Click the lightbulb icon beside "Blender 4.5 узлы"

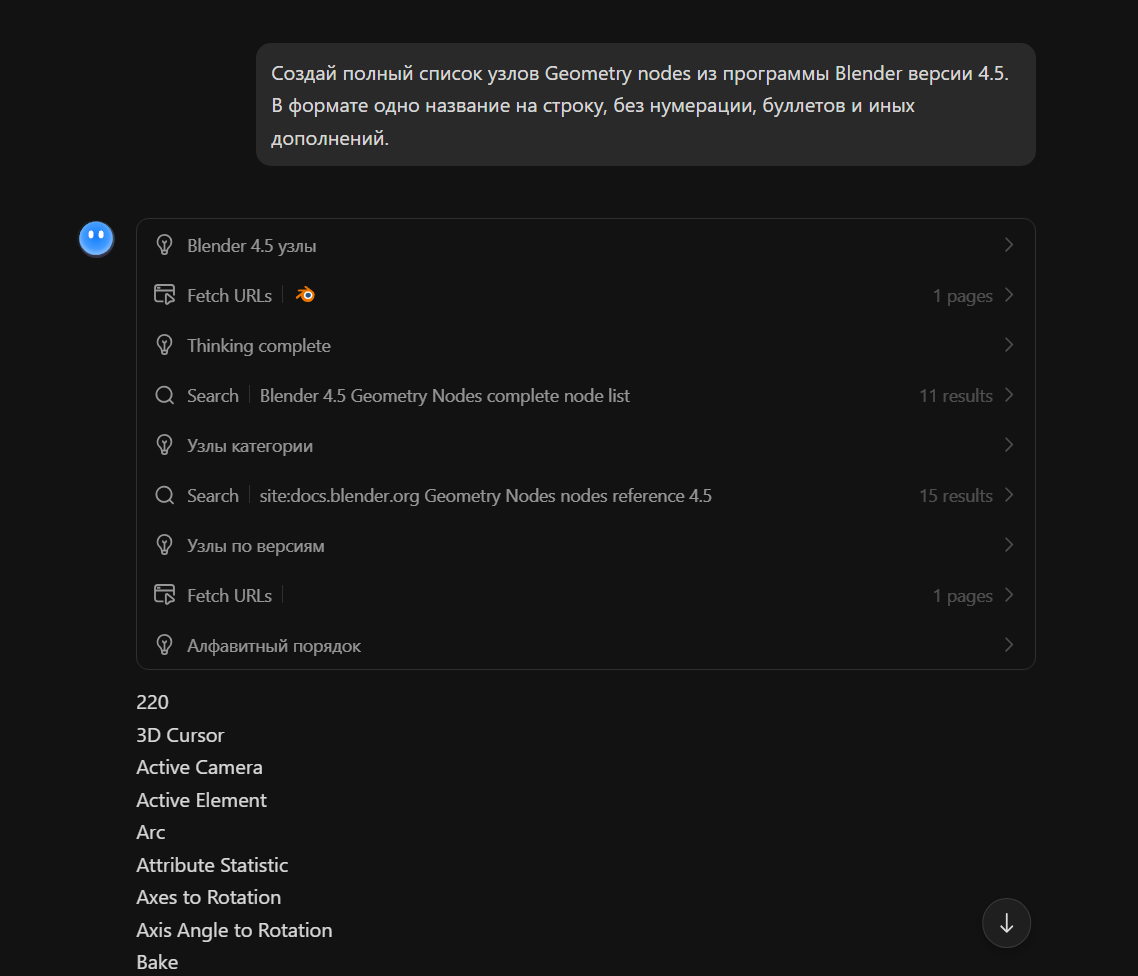tap(165, 245)
